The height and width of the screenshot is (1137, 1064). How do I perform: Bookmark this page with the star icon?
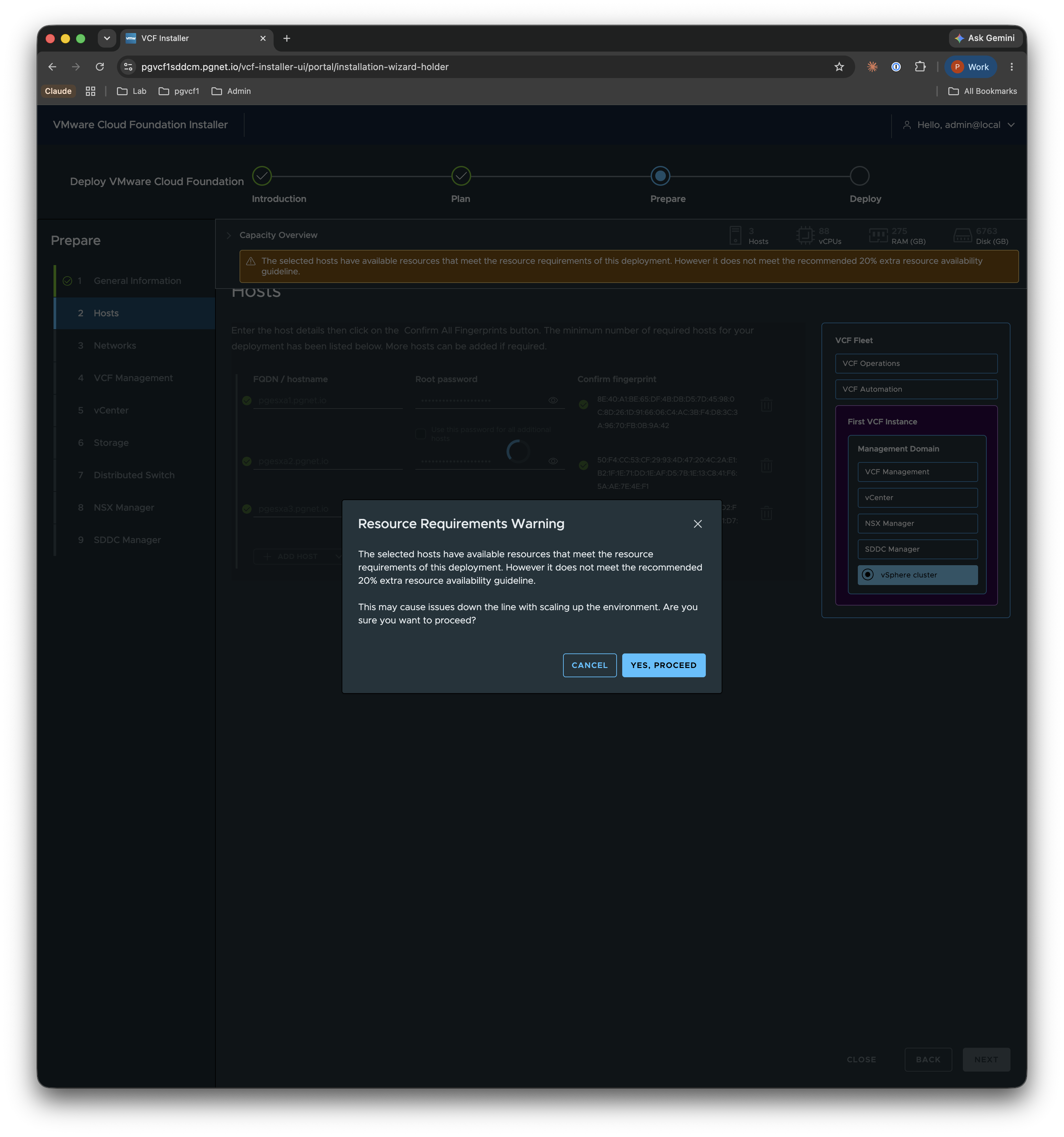point(839,67)
